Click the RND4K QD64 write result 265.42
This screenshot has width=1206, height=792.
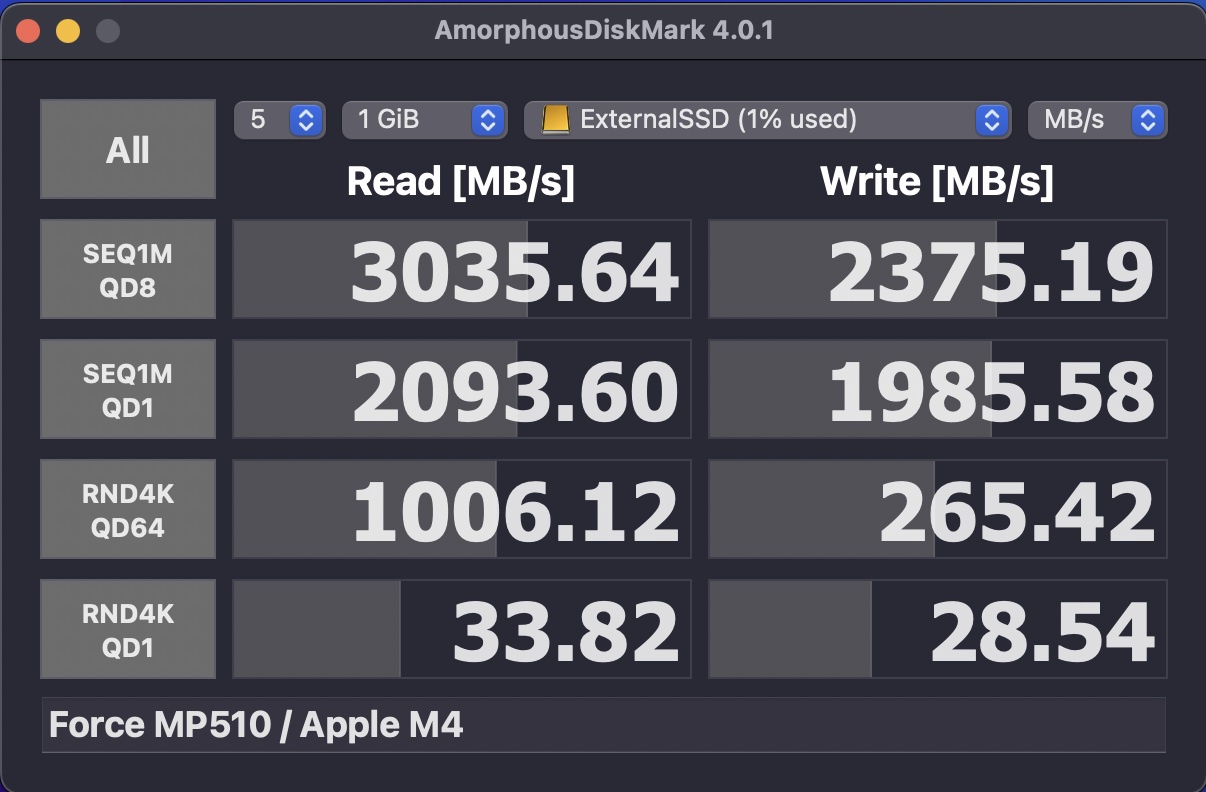[938, 510]
